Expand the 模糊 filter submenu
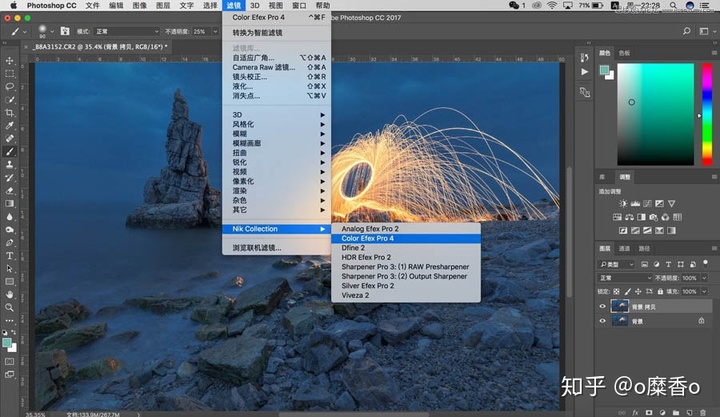This screenshot has height=417, width=720. coord(276,134)
